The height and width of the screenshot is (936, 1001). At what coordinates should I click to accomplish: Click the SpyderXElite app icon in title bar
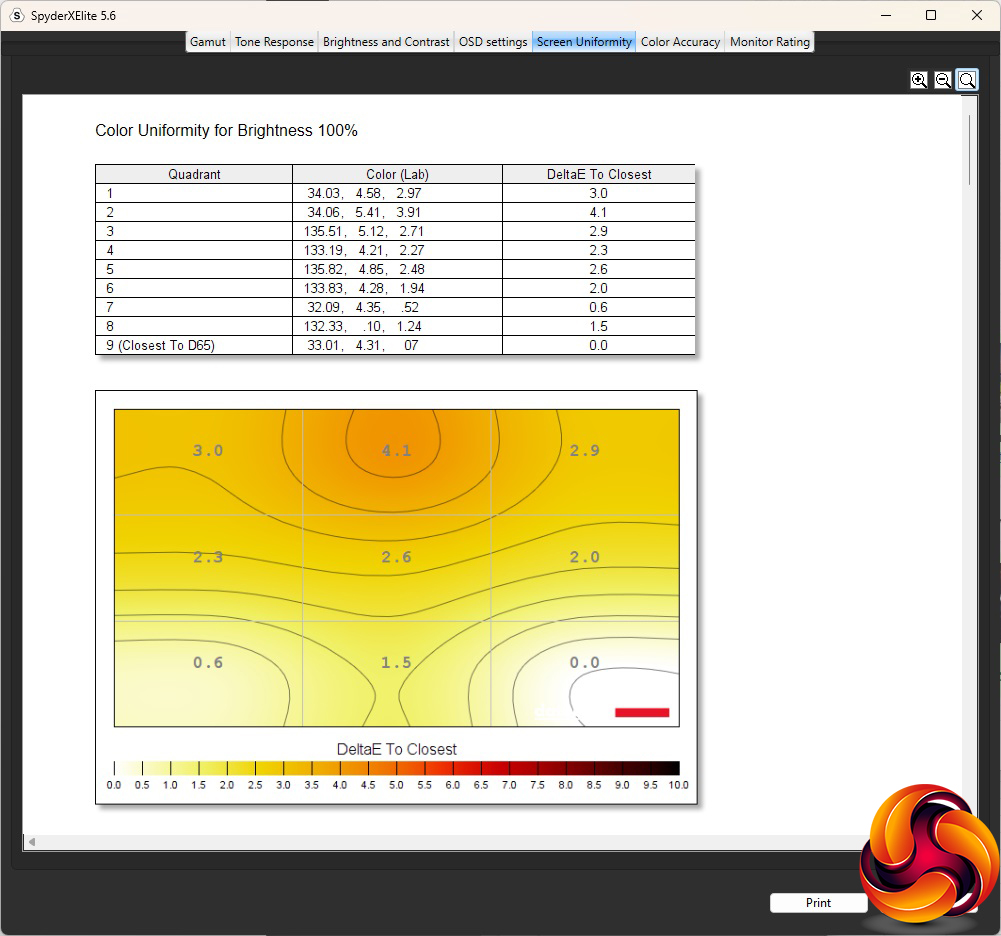click(17, 15)
